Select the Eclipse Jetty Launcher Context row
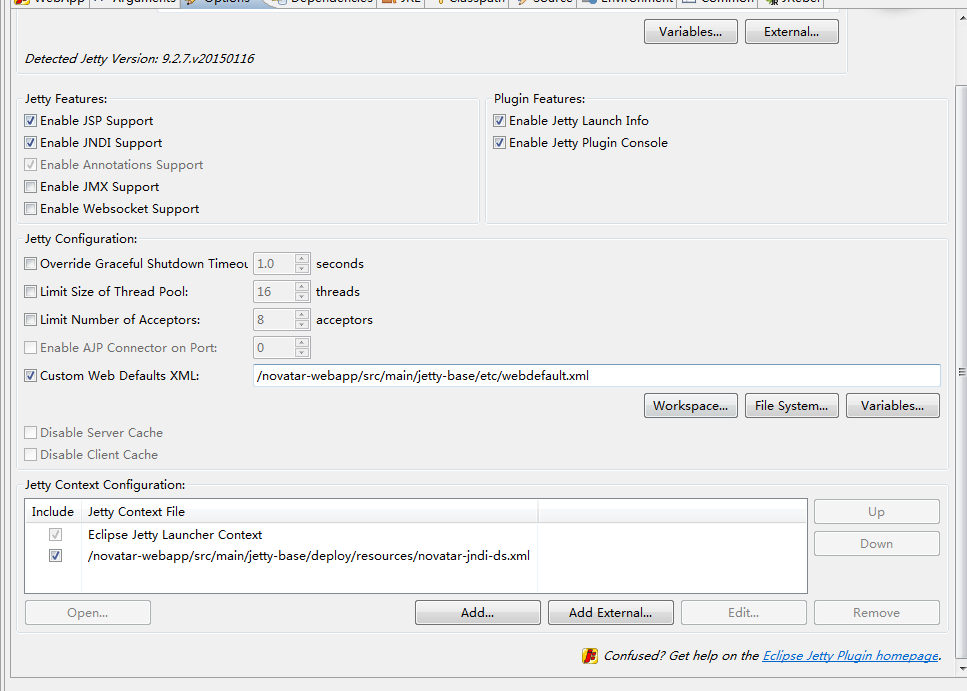967x691 pixels. [416, 534]
